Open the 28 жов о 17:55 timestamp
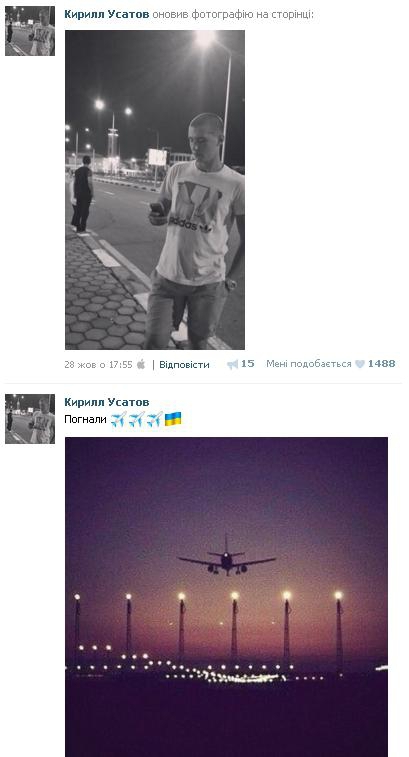 coord(99,365)
